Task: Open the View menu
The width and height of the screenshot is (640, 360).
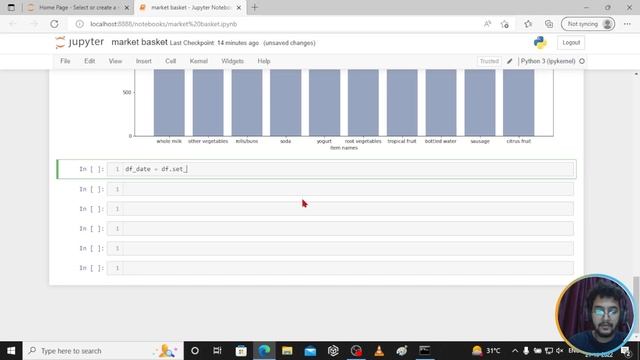Action: pos(116,61)
